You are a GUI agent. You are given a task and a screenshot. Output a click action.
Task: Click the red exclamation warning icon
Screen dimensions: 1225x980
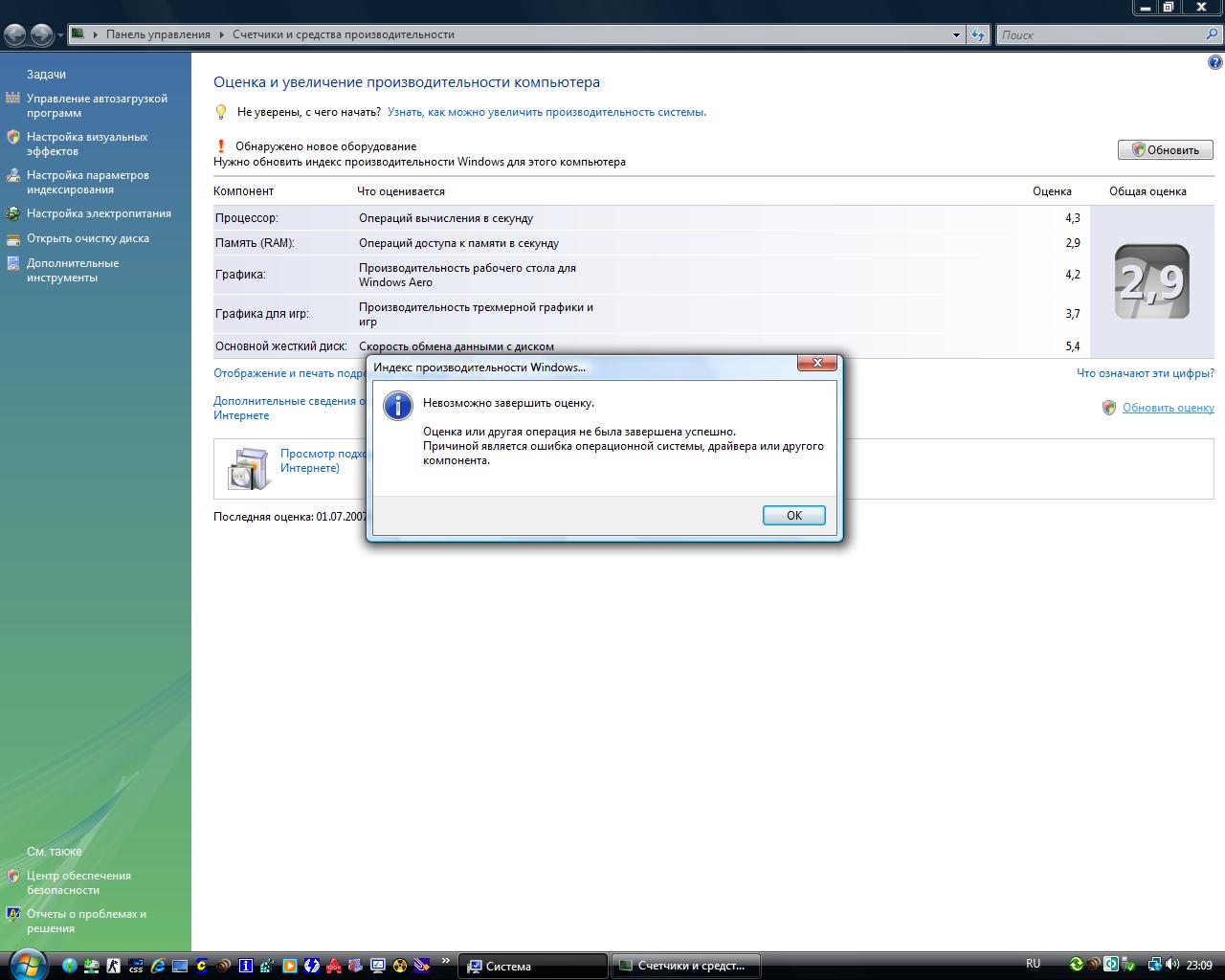[221, 146]
